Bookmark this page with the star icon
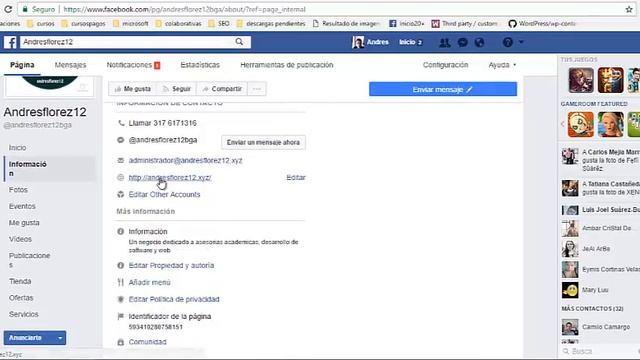Image resolution: width=640 pixels, height=360 pixels. pos(629,9)
